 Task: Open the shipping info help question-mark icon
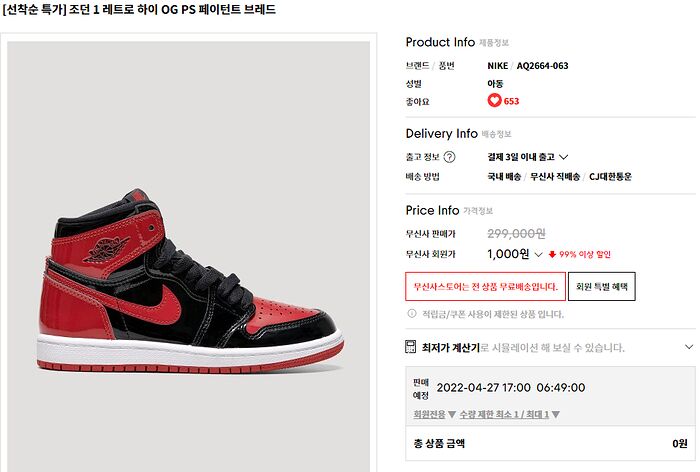450,157
